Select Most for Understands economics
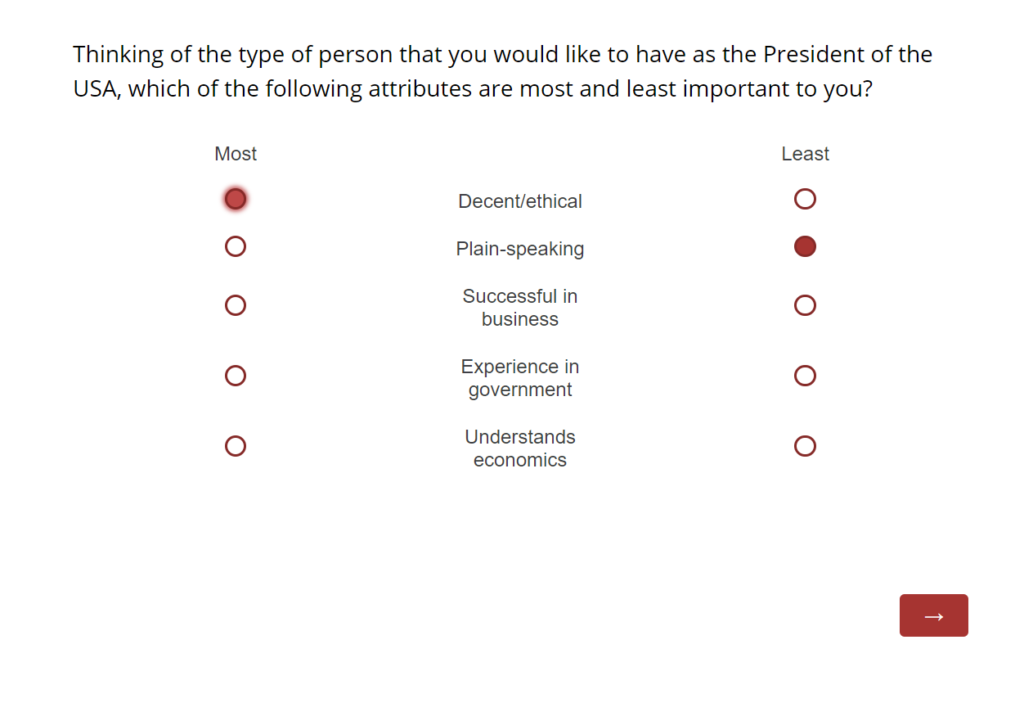This screenshot has width=1024, height=721. coord(235,446)
